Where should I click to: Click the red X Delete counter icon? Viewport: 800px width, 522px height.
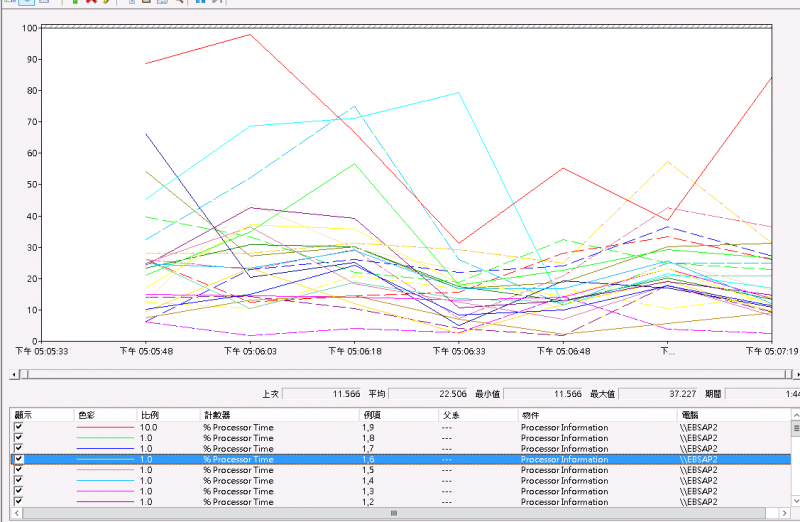(90, 2)
